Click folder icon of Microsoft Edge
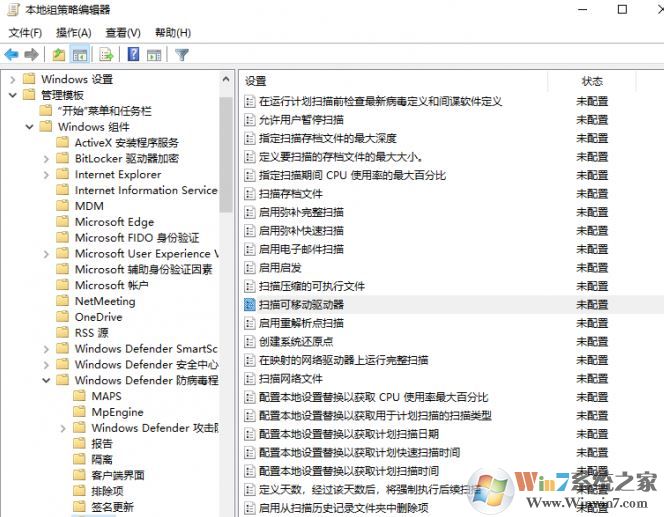 (62, 221)
